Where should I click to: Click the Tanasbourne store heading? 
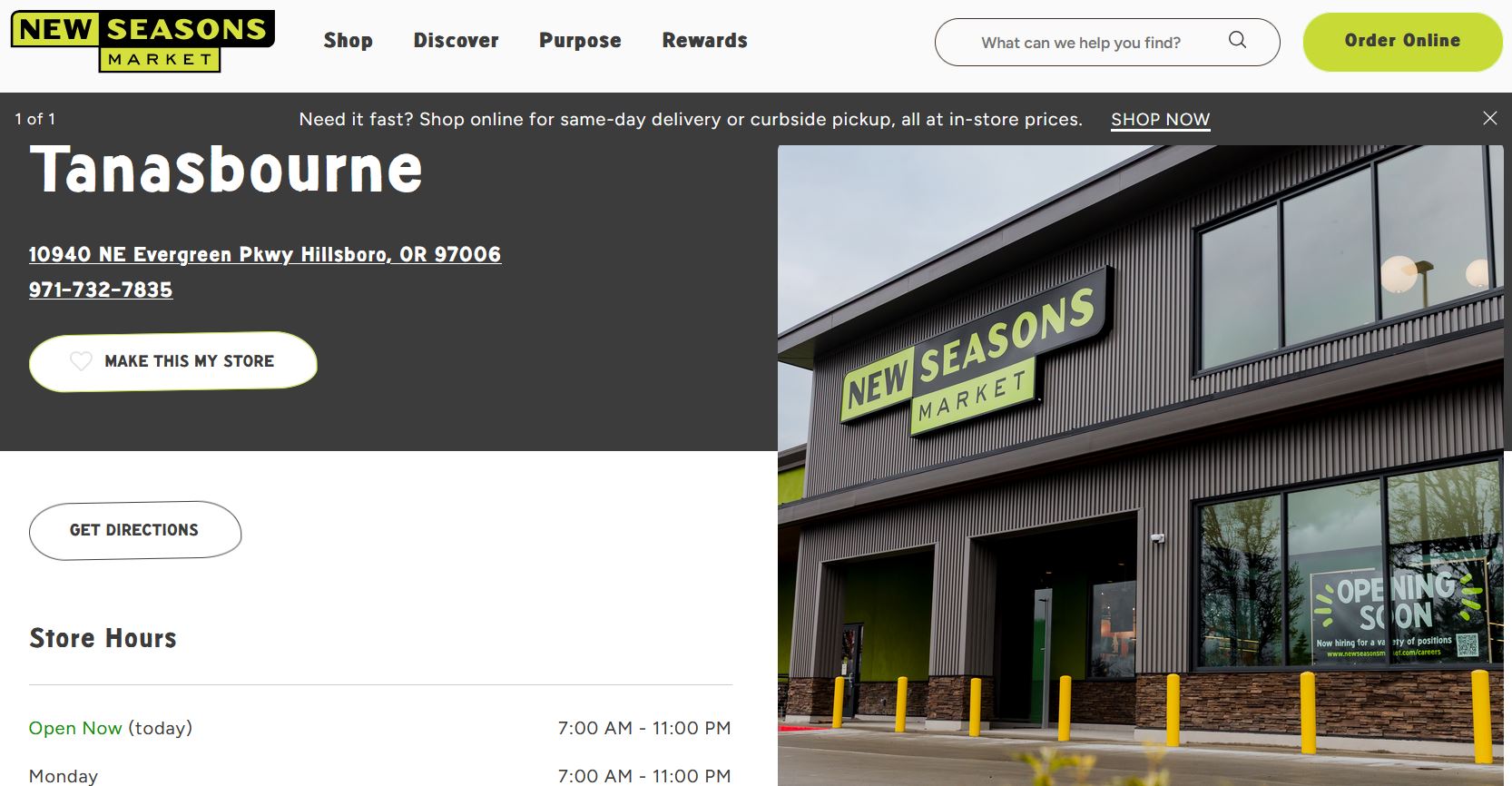(226, 170)
